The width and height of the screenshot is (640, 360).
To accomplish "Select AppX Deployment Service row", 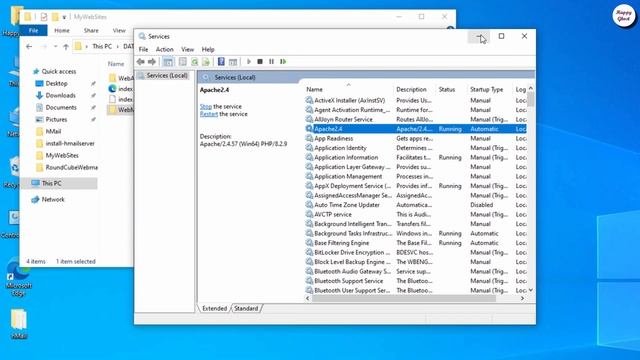I will (416, 186).
